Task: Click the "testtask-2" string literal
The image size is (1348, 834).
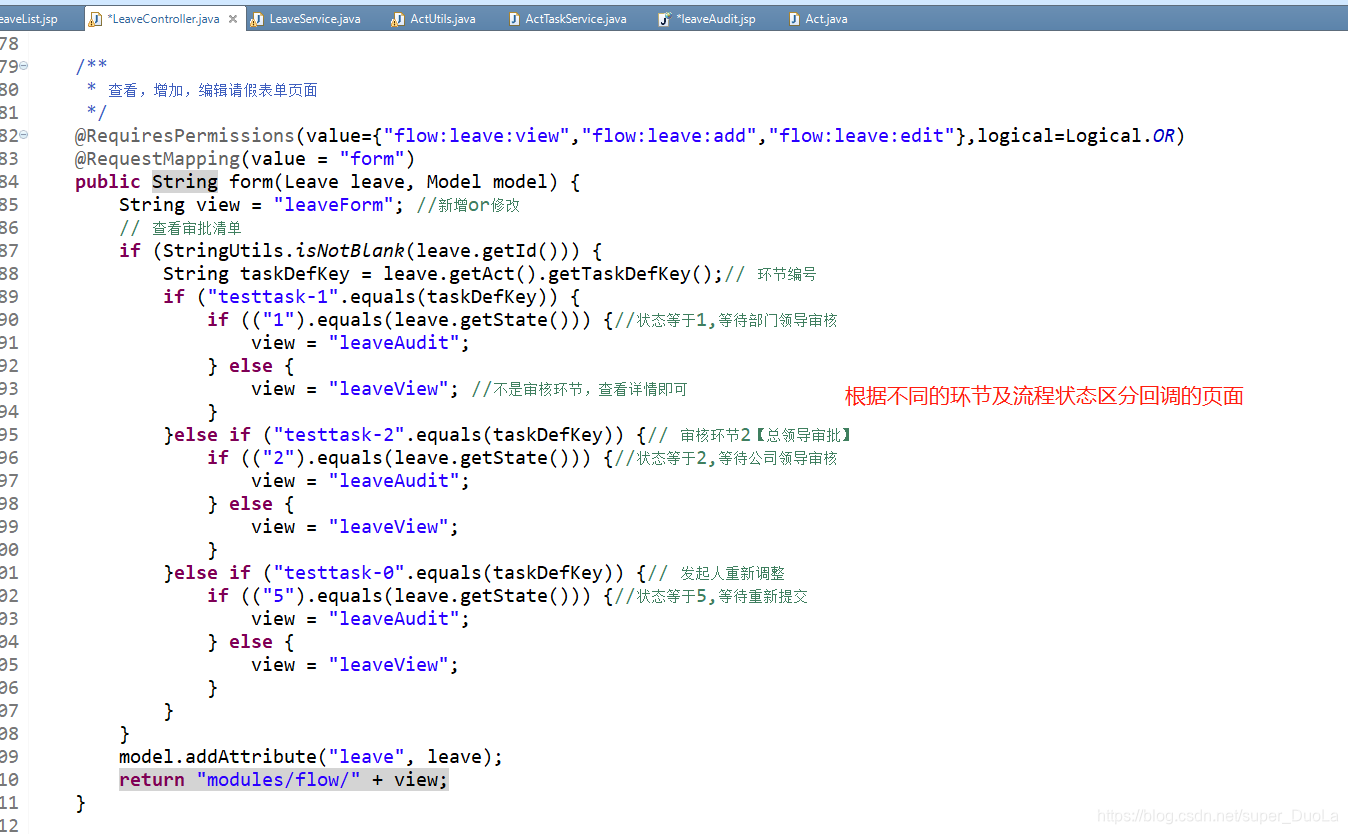Action: [338, 434]
